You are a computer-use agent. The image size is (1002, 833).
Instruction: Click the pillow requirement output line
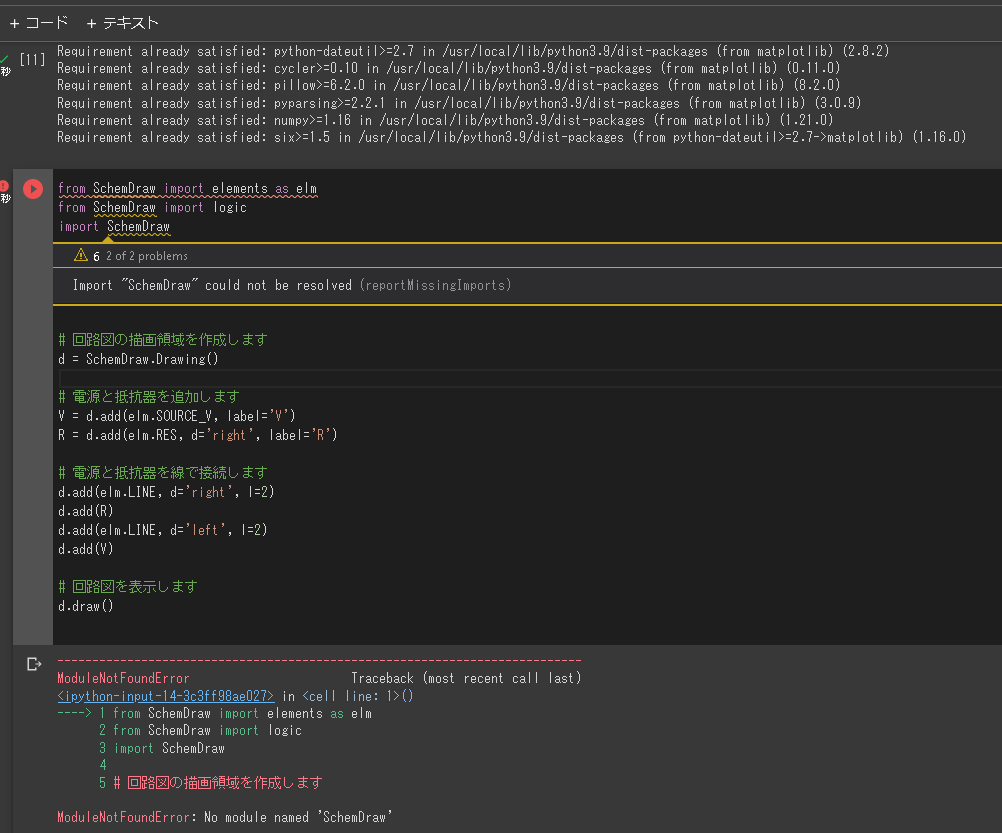click(448, 85)
